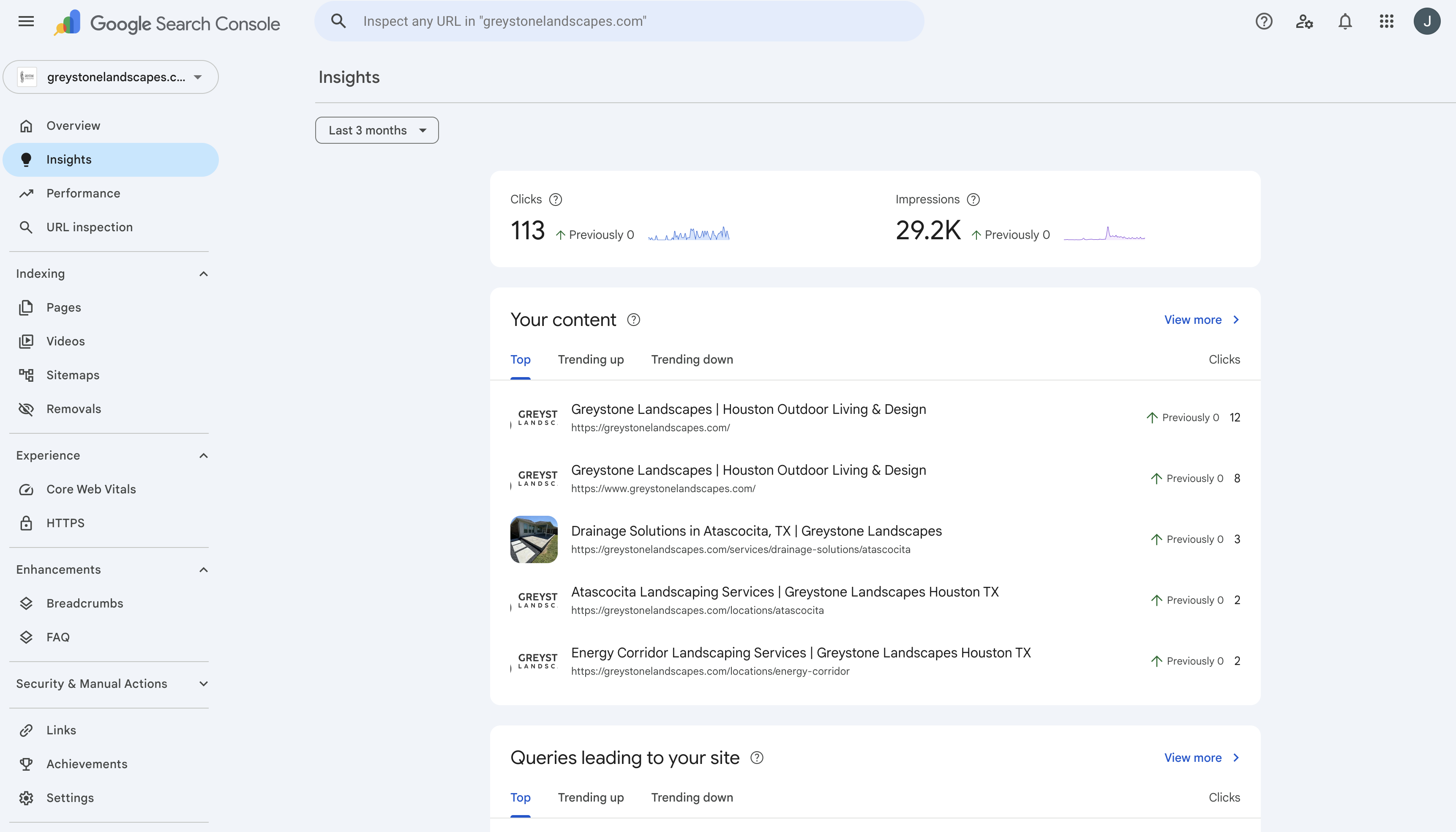Click the help icon beside Your content
The height and width of the screenshot is (832, 1456).
tap(633, 320)
